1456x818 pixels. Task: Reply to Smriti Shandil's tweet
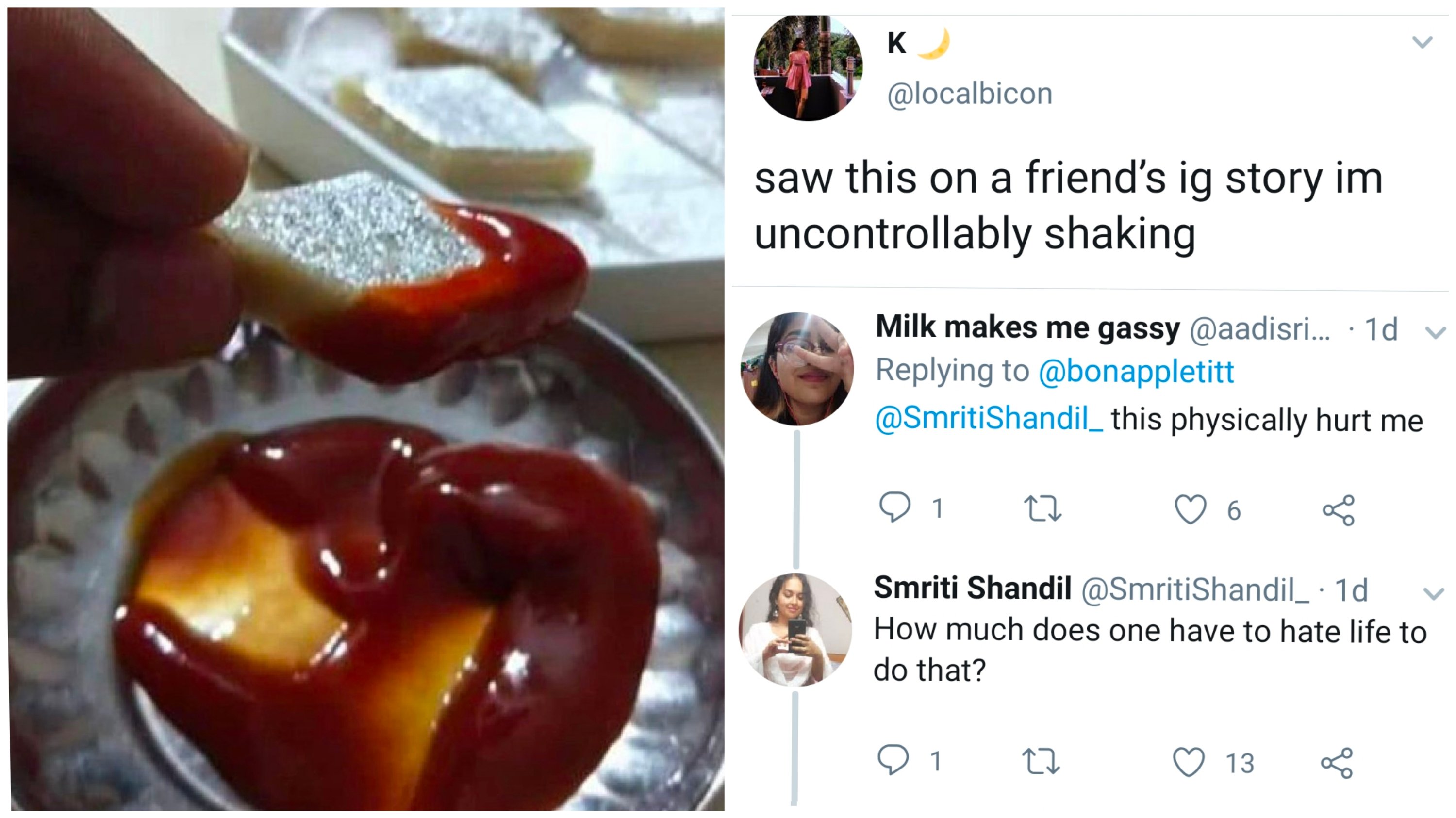(x=893, y=759)
